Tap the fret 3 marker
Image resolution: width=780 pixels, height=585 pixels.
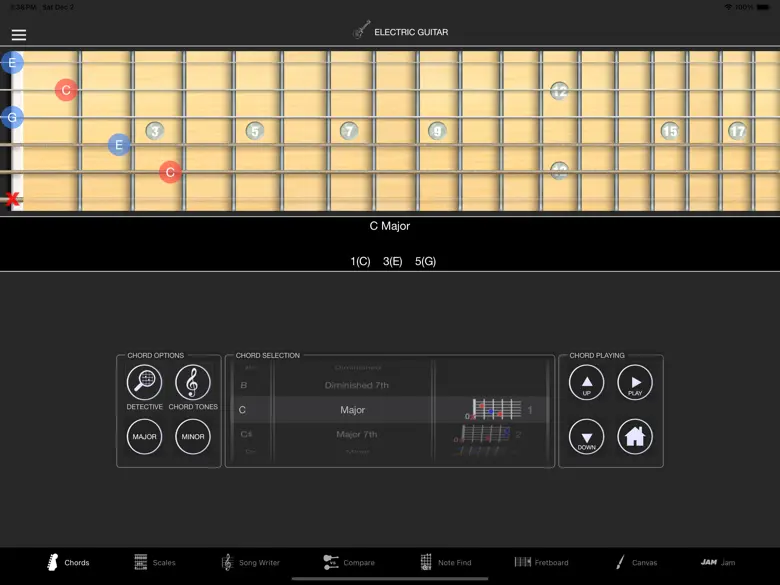pos(155,131)
